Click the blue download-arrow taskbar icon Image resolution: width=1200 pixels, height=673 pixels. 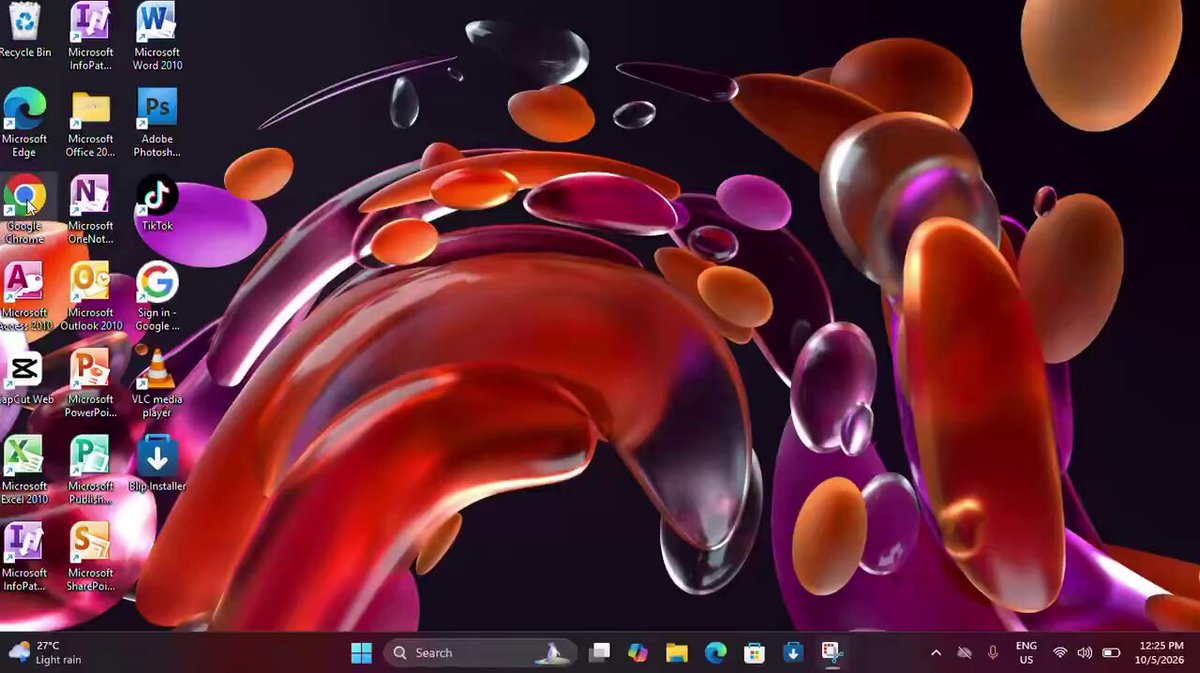[792, 653]
